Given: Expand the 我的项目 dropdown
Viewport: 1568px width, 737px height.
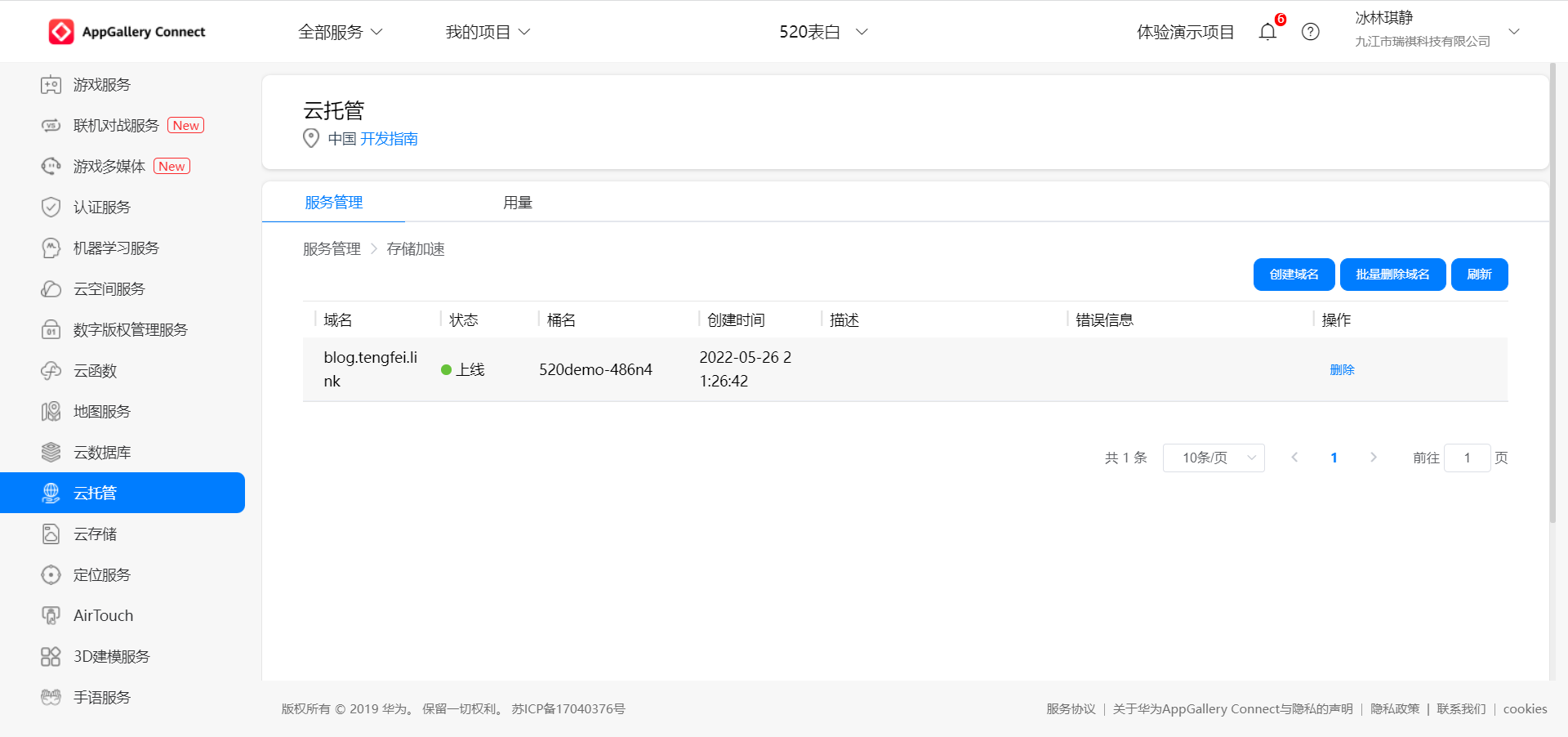Looking at the screenshot, I should tap(488, 32).
